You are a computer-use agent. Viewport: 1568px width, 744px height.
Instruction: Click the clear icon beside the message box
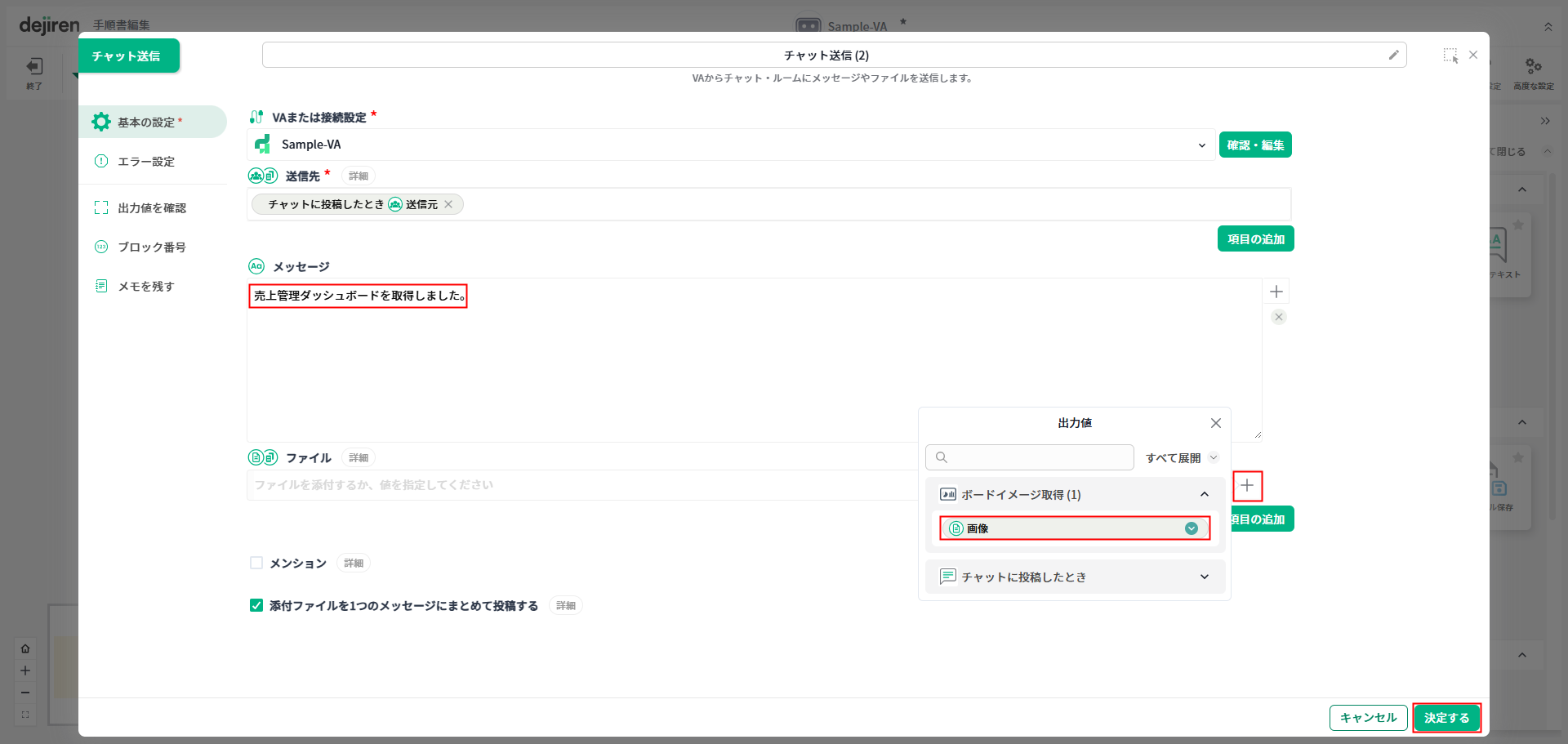[1279, 317]
